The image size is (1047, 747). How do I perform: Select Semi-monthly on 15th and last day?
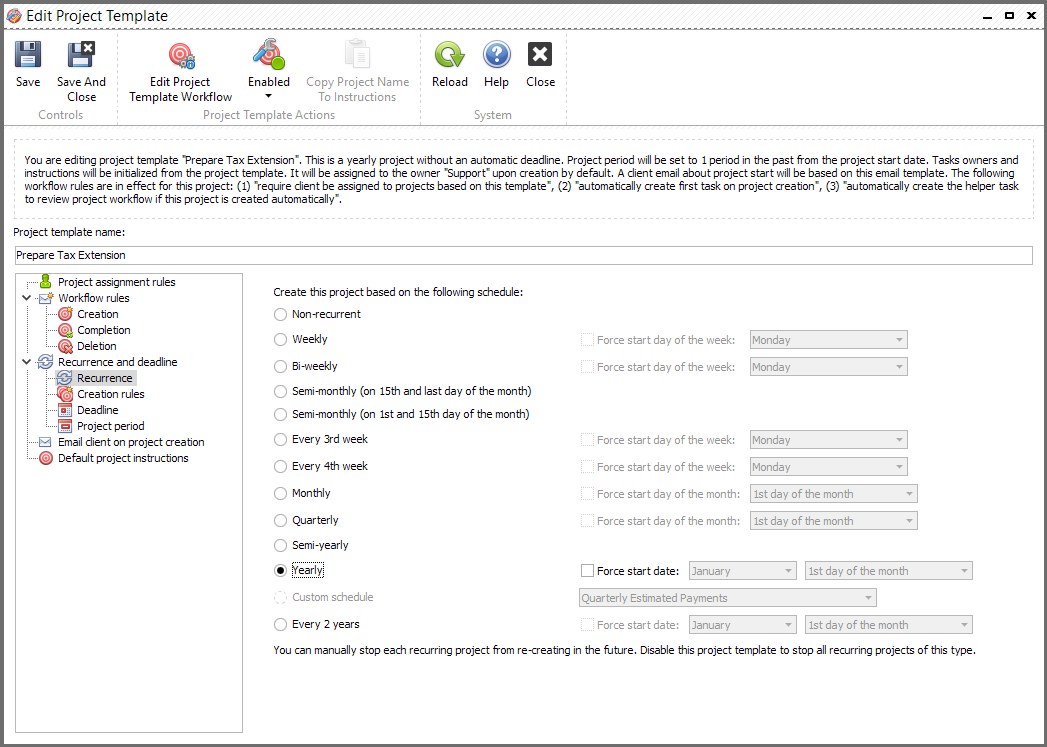pos(280,391)
